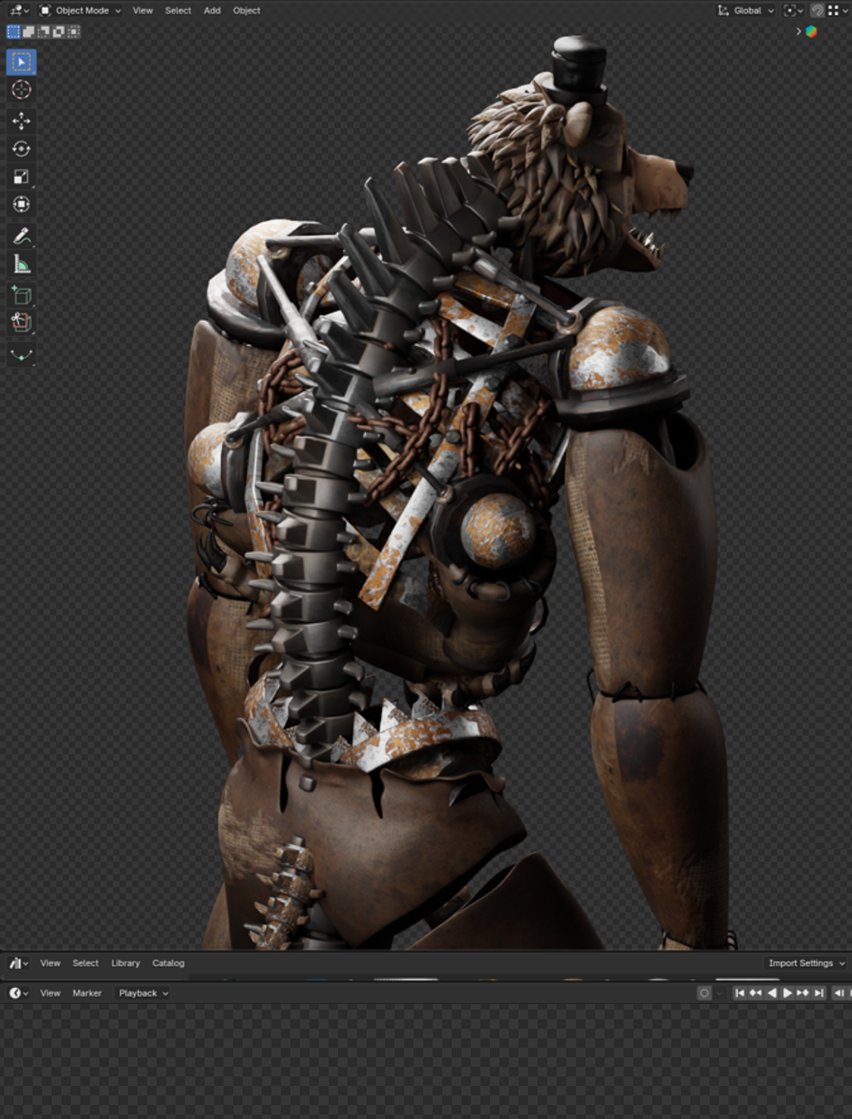Toggle the auto keying record button
This screenshot has height=1119, width=852.
pyautogui.click(x=704, y=993)
